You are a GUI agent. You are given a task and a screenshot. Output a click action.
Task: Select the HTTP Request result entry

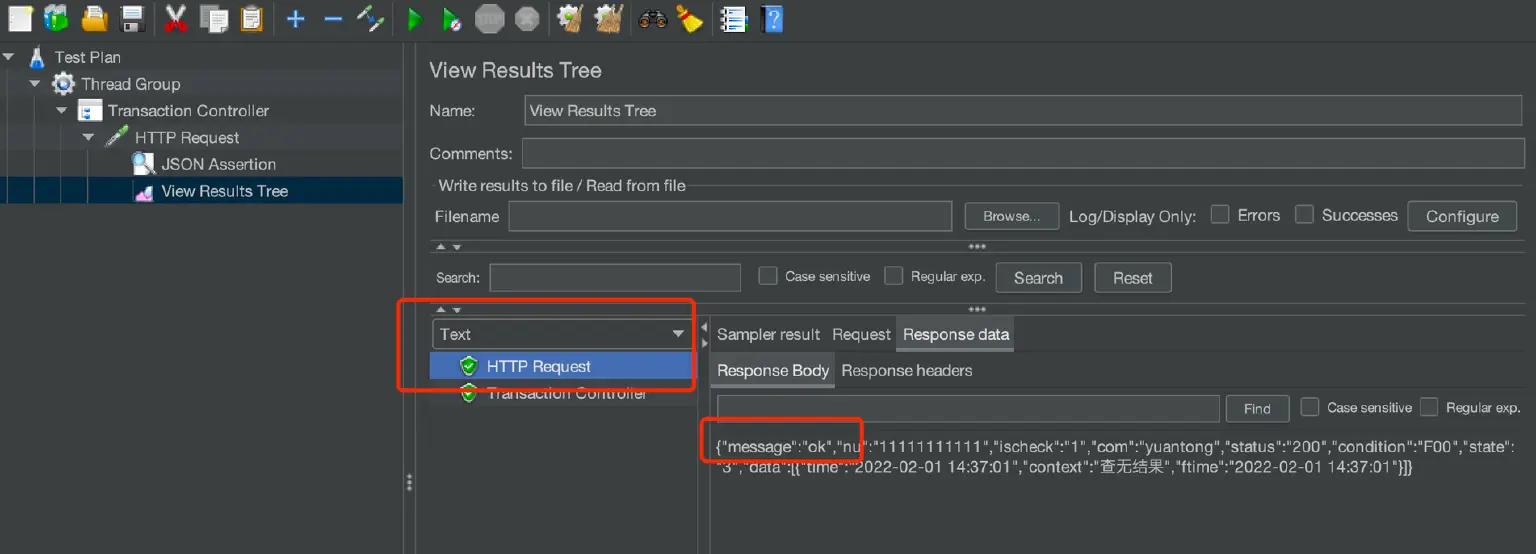pyautogui.click(x=562, y=366)
